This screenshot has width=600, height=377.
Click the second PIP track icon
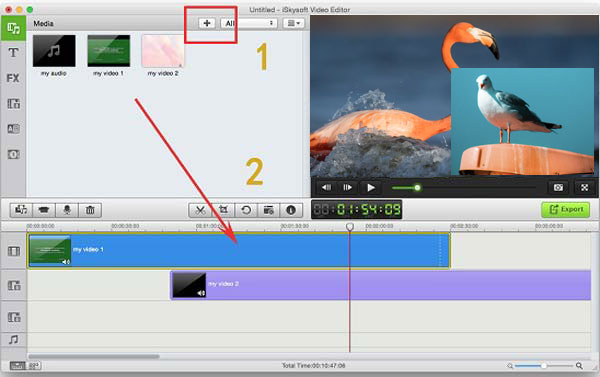click(x=14, y=317)
